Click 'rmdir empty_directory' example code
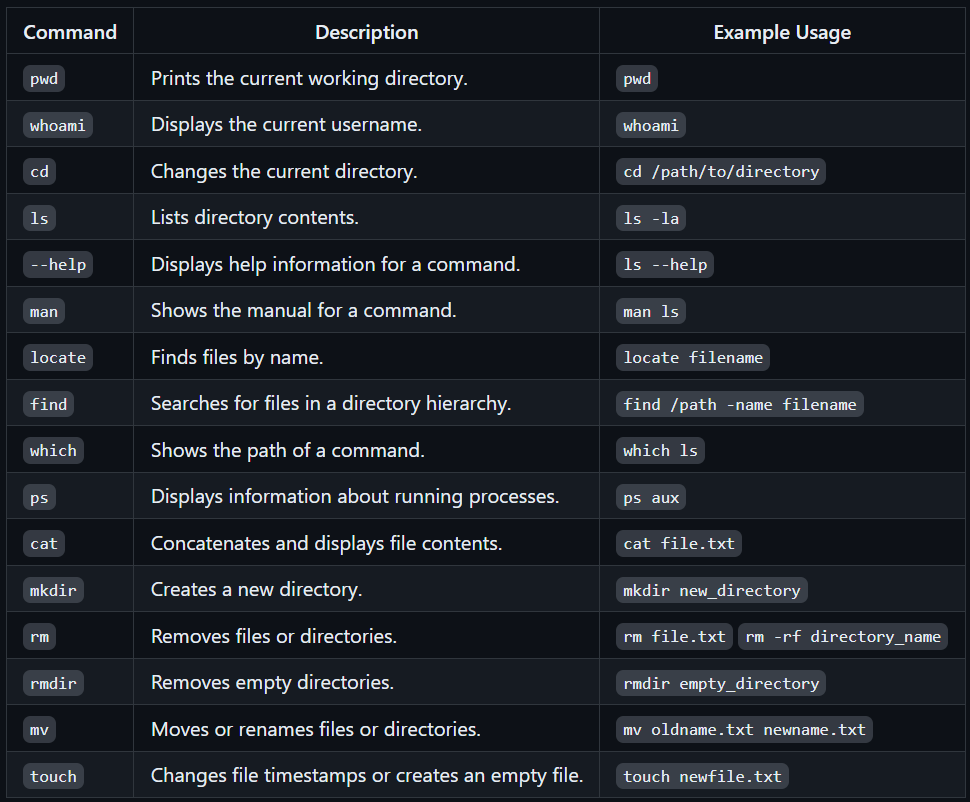Image resolution: width=970 pixels, height=802 pixels. click(721, 683)
